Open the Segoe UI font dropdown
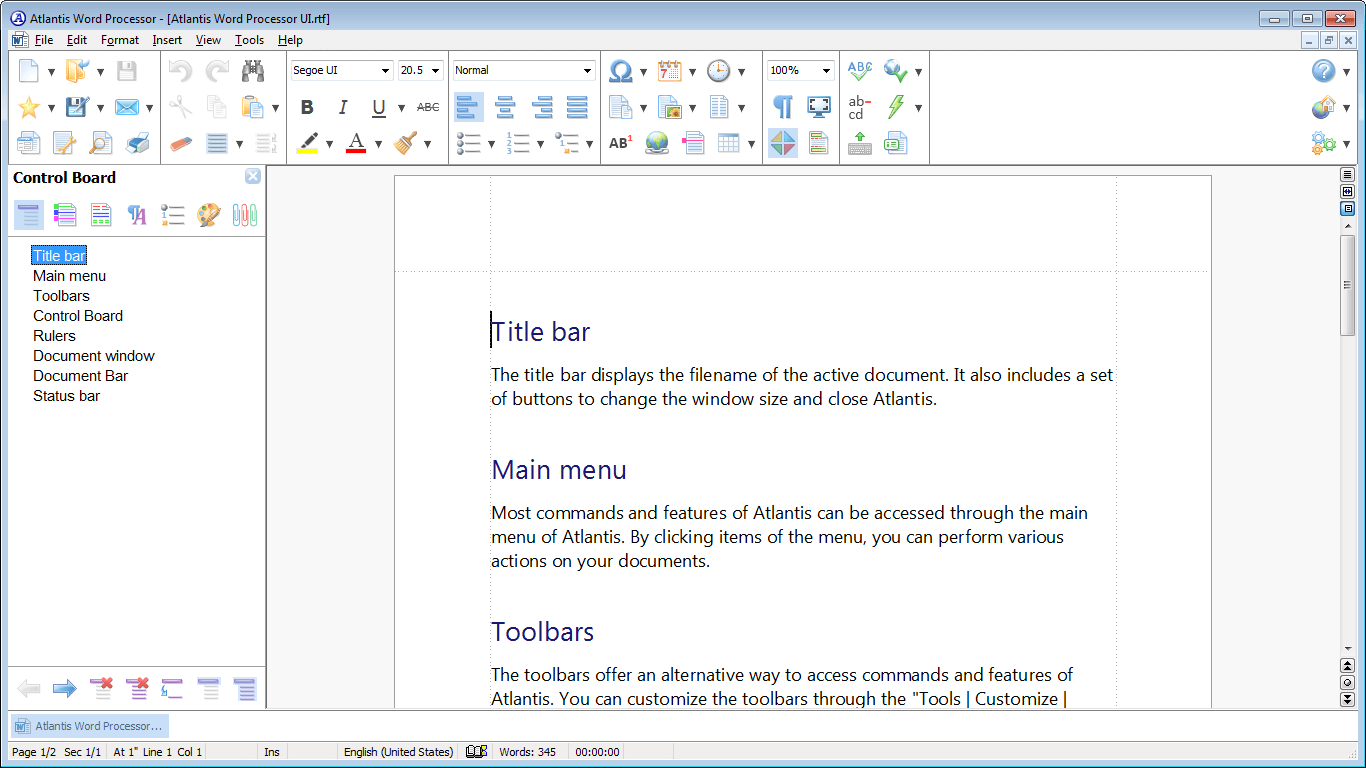Image resolution: width=1366 pixels, height=768 pixels. click(x=385, y=71)
